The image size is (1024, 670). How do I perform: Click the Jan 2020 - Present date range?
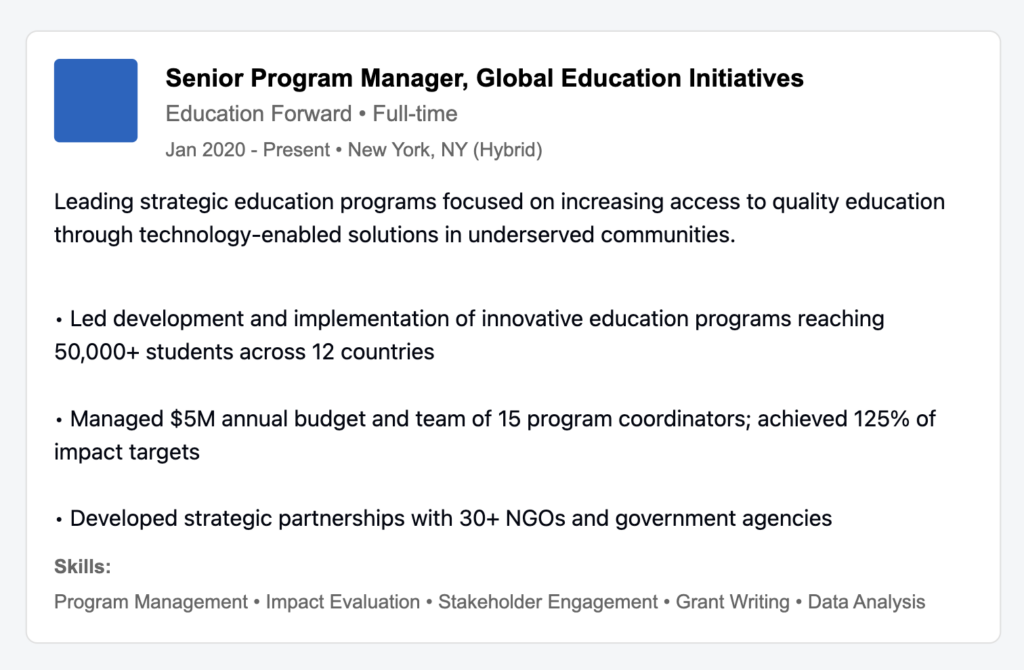(x=248, y=150)
